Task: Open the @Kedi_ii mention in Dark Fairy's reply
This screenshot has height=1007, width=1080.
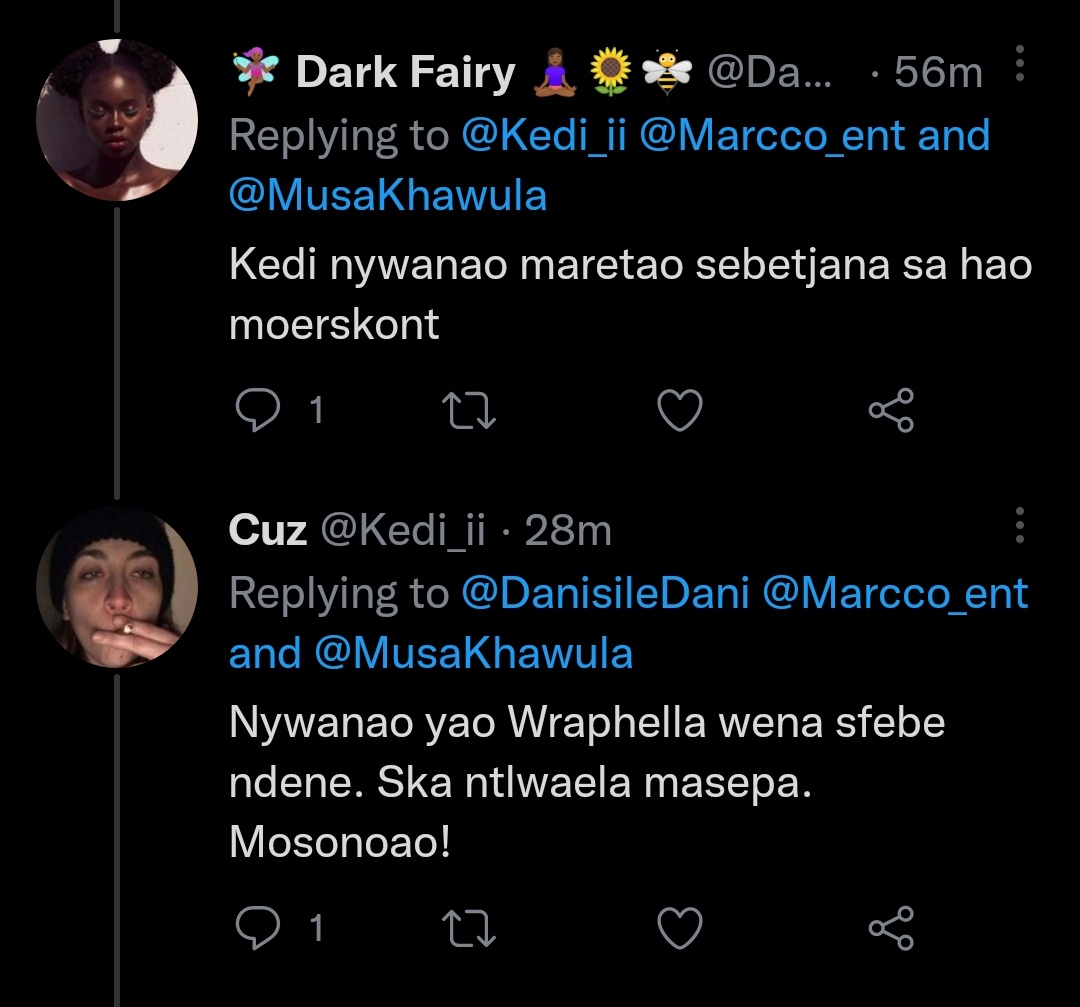Action: coord(543,135)
